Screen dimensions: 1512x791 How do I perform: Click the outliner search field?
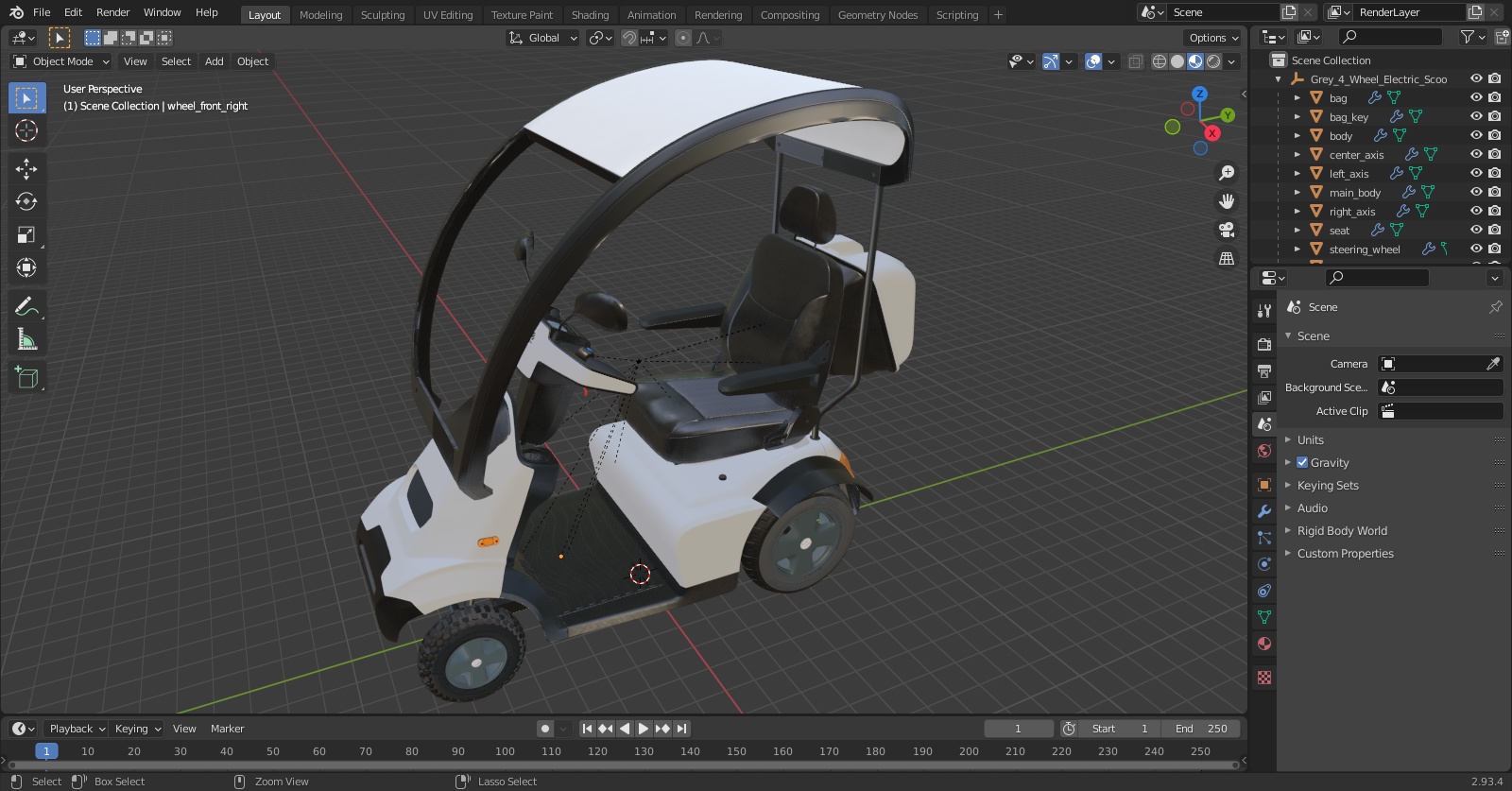click(x=1391, y=37)
